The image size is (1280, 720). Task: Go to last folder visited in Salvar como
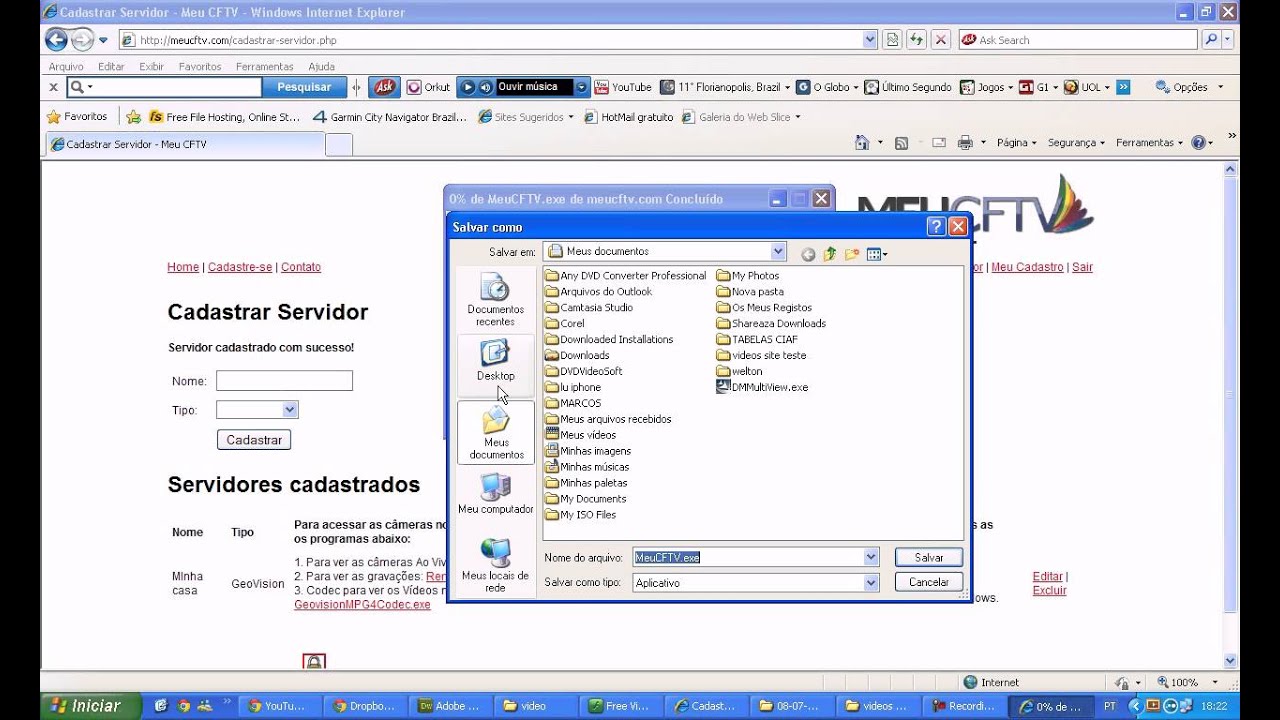pyautogui.click(x=808, y=254)
